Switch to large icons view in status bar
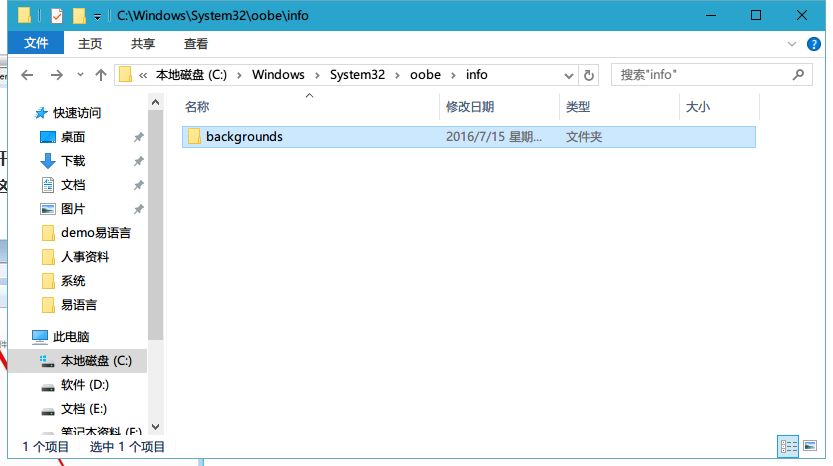Viewport: 833px width, 466px height. tap(810, 446)
